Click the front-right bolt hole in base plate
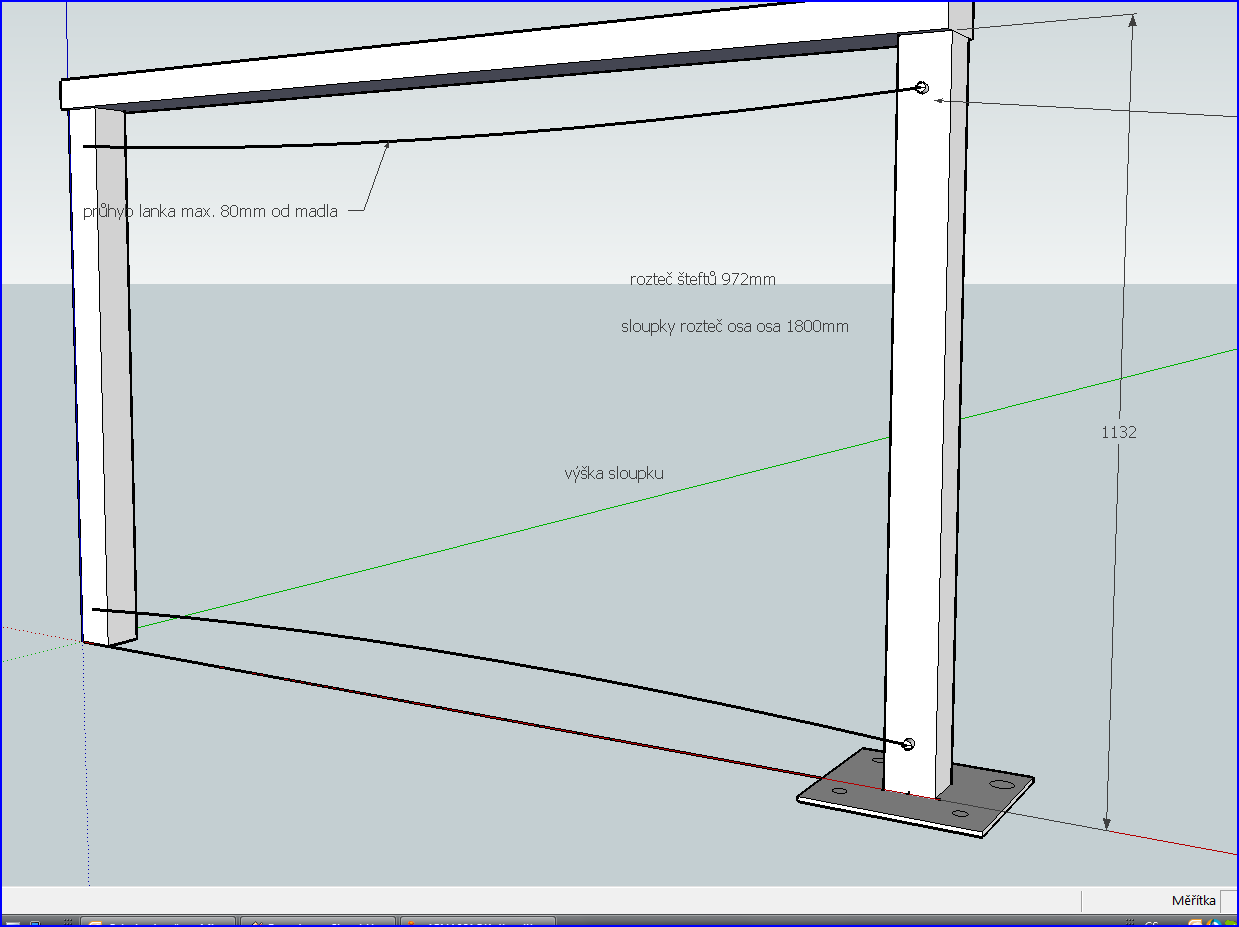 point(960,814)
